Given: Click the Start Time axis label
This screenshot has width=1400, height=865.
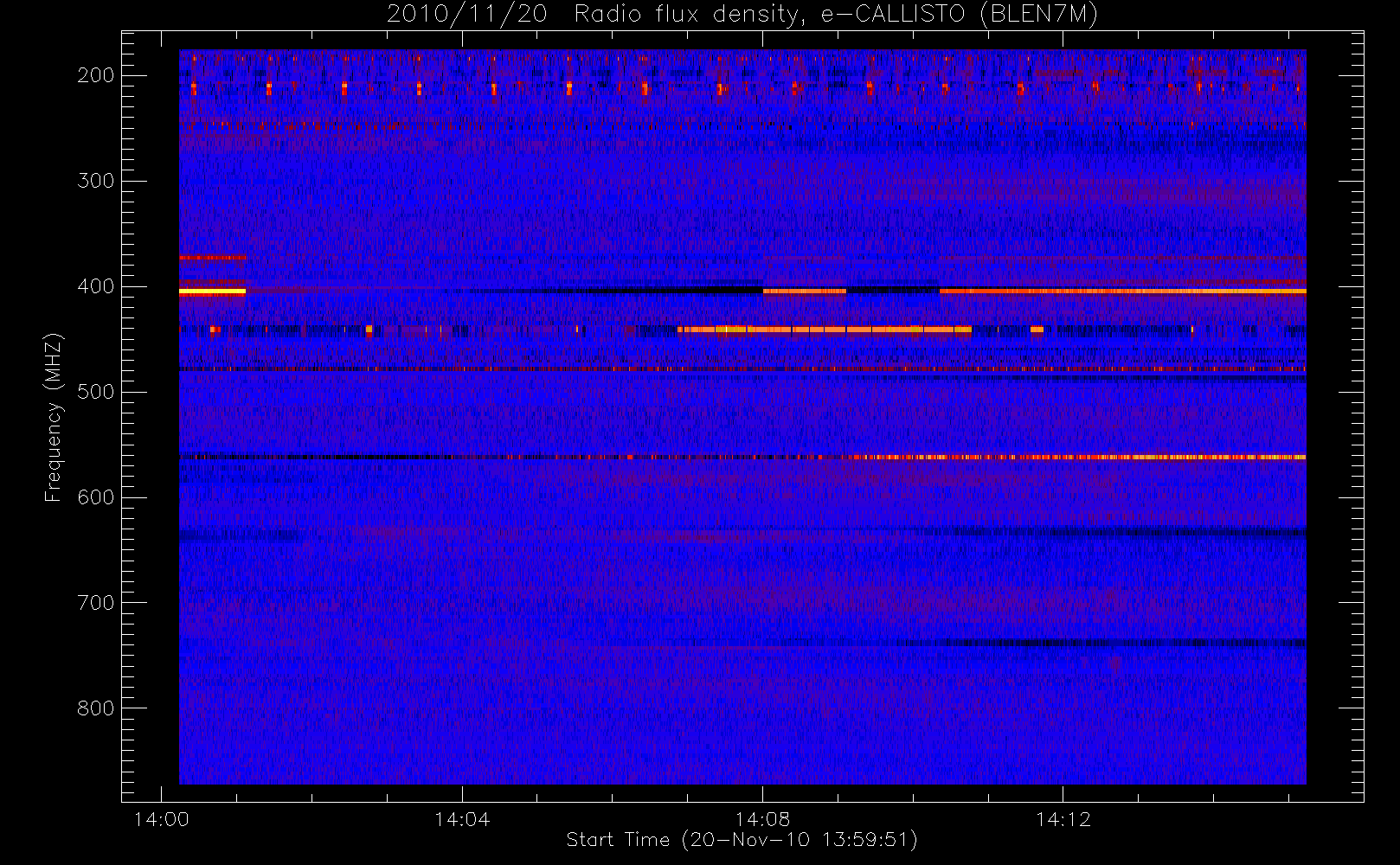Looking at the screenshot, I should tap(742, 840).
